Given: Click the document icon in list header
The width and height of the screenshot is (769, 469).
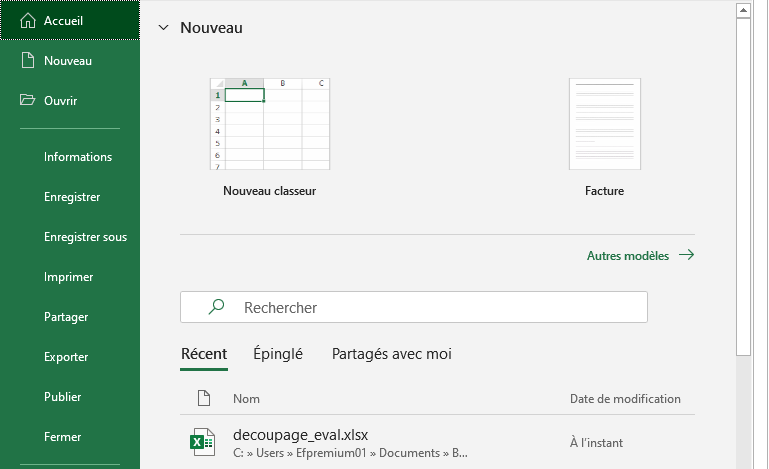Looking at the screenshot, I should click(204, 398).
